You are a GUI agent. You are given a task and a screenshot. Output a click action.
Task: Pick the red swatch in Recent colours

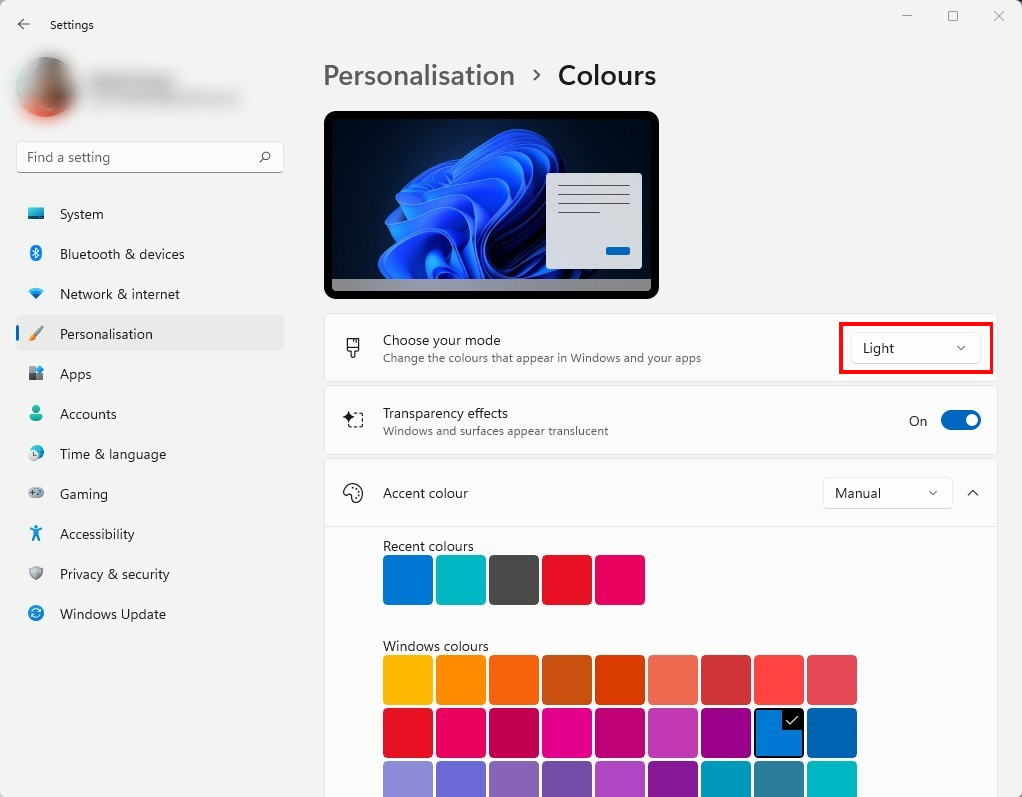coord(567,580)
